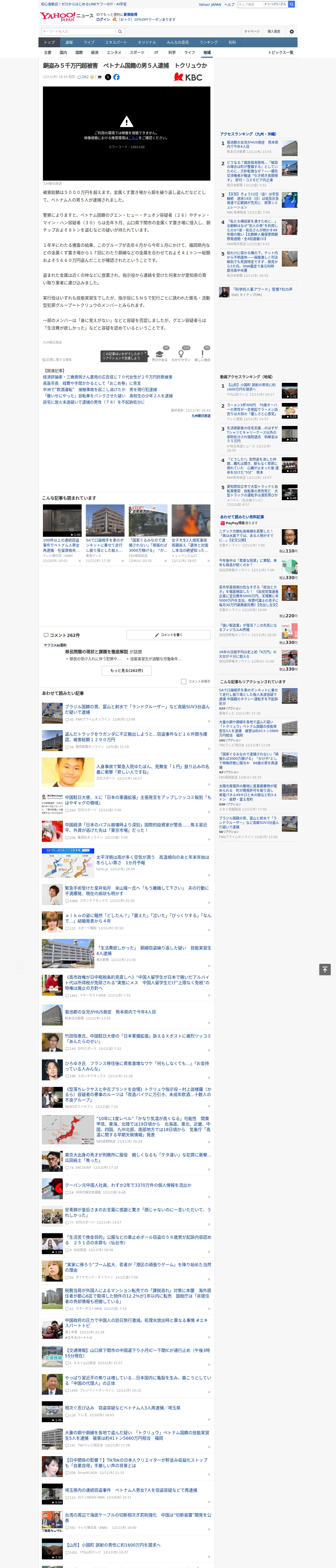
Task: Select the 速報 tab
Action: pyautogui.click(x=69, y=43)
